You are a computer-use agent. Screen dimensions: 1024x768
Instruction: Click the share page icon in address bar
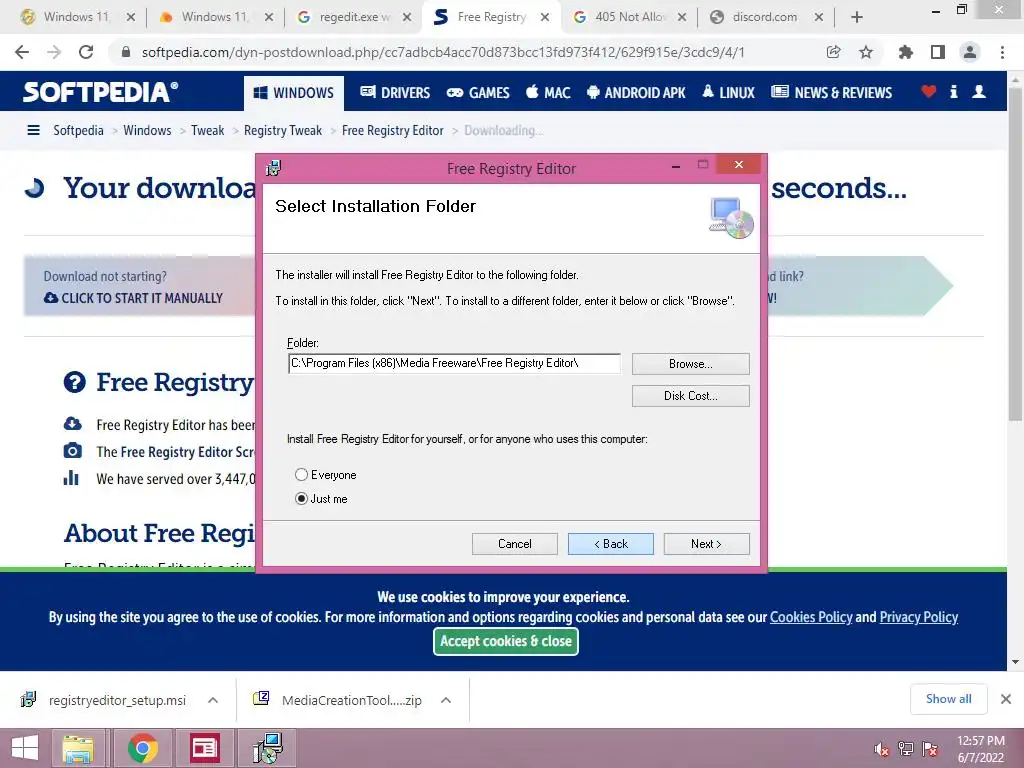coord(833,52)
